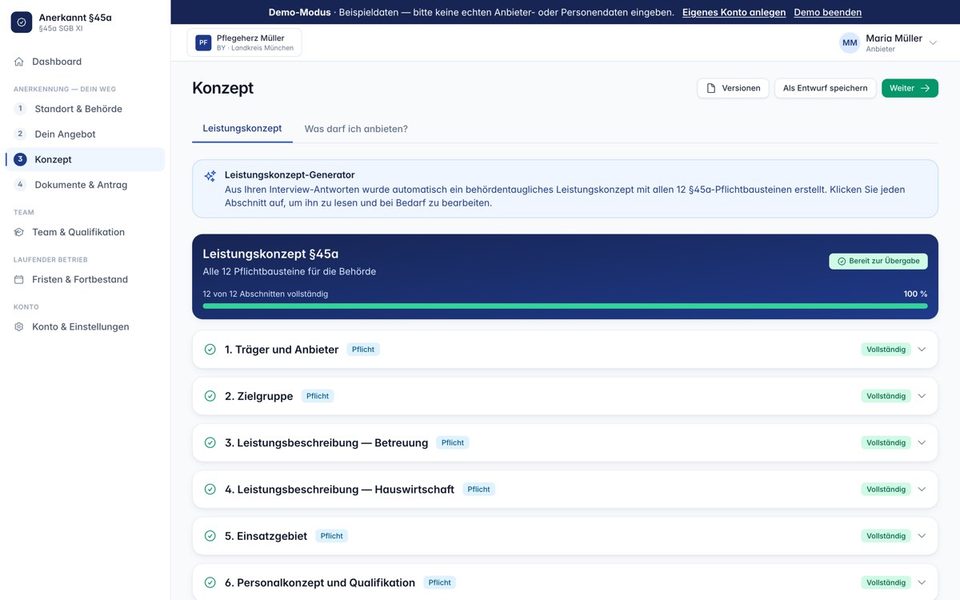Click the step 1 number badge in sidebar

[x=20, y=109]
